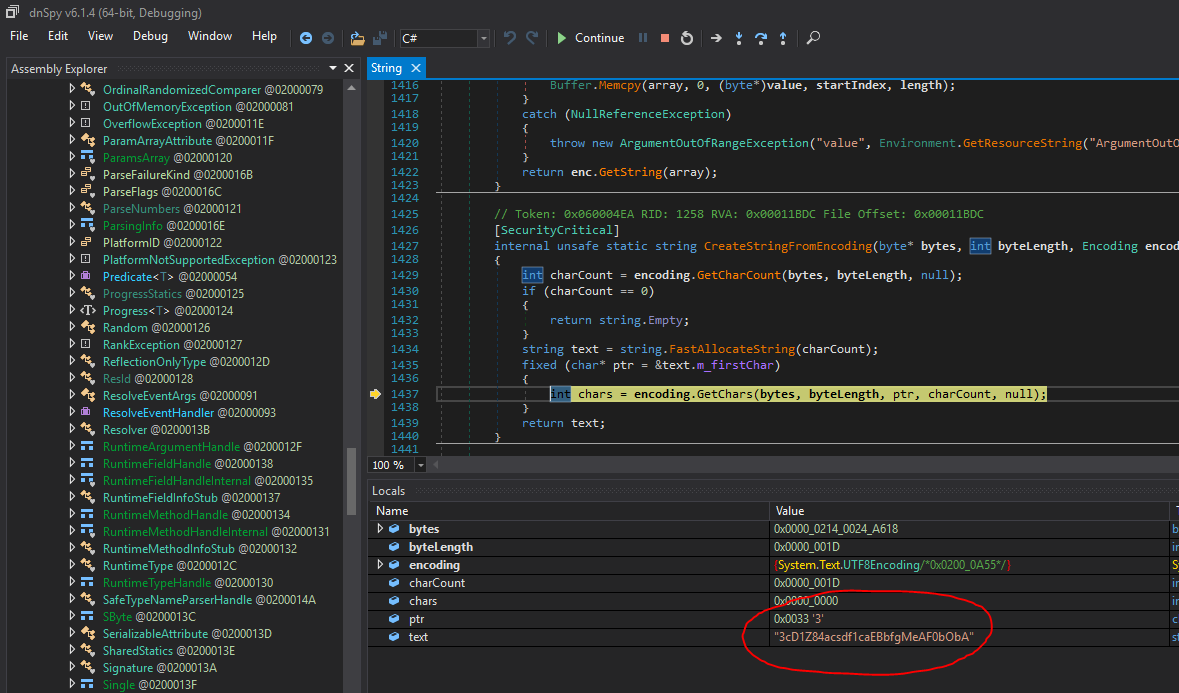Viewport: 1179px width, 693px height.
Task: Open the Edit menu
Action: click(58, 36)
